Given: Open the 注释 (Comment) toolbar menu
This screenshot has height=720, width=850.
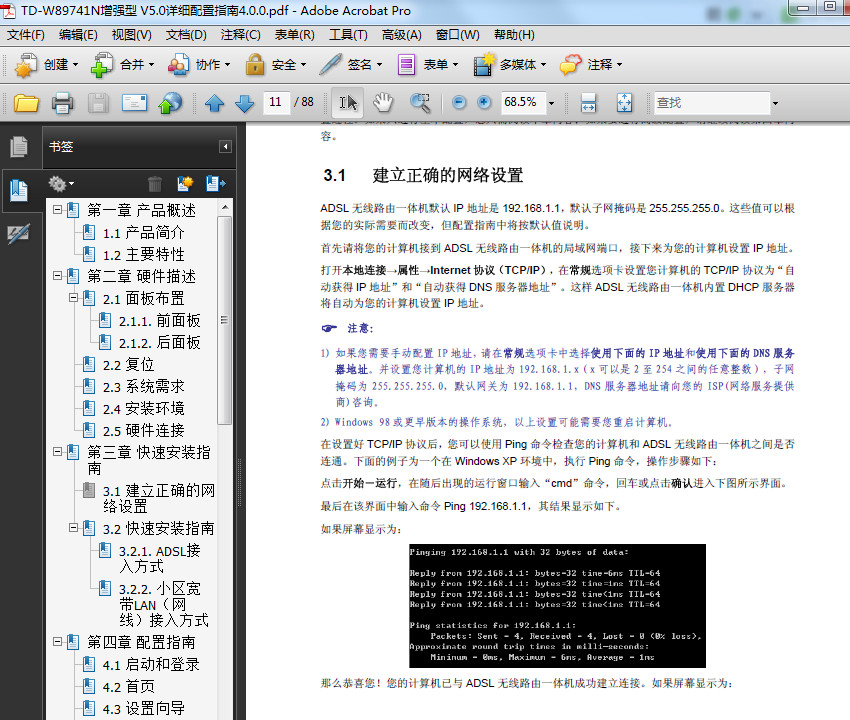Looking at the screenshot, I should (591, 65).
